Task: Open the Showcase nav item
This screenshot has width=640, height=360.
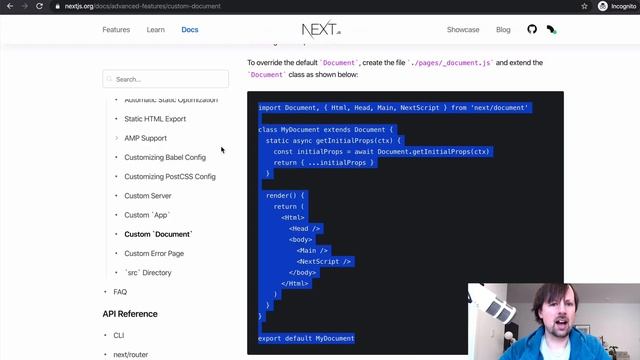Action: pos(463,30)
